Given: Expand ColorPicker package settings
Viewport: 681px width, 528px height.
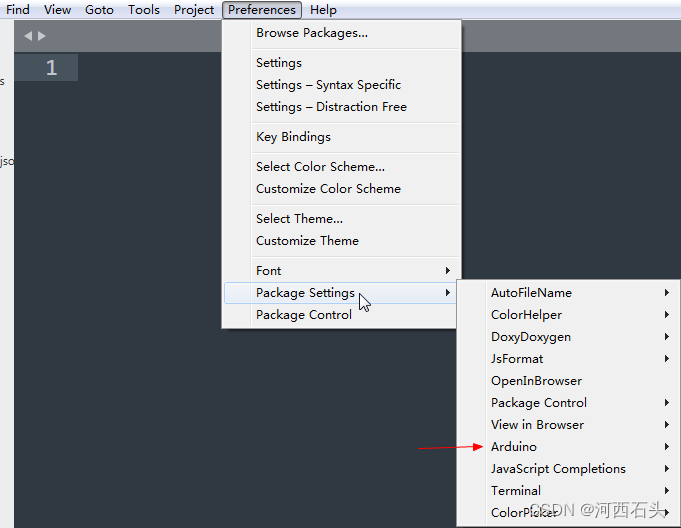Looking at the screenshot, I should [x=569, y=513].
